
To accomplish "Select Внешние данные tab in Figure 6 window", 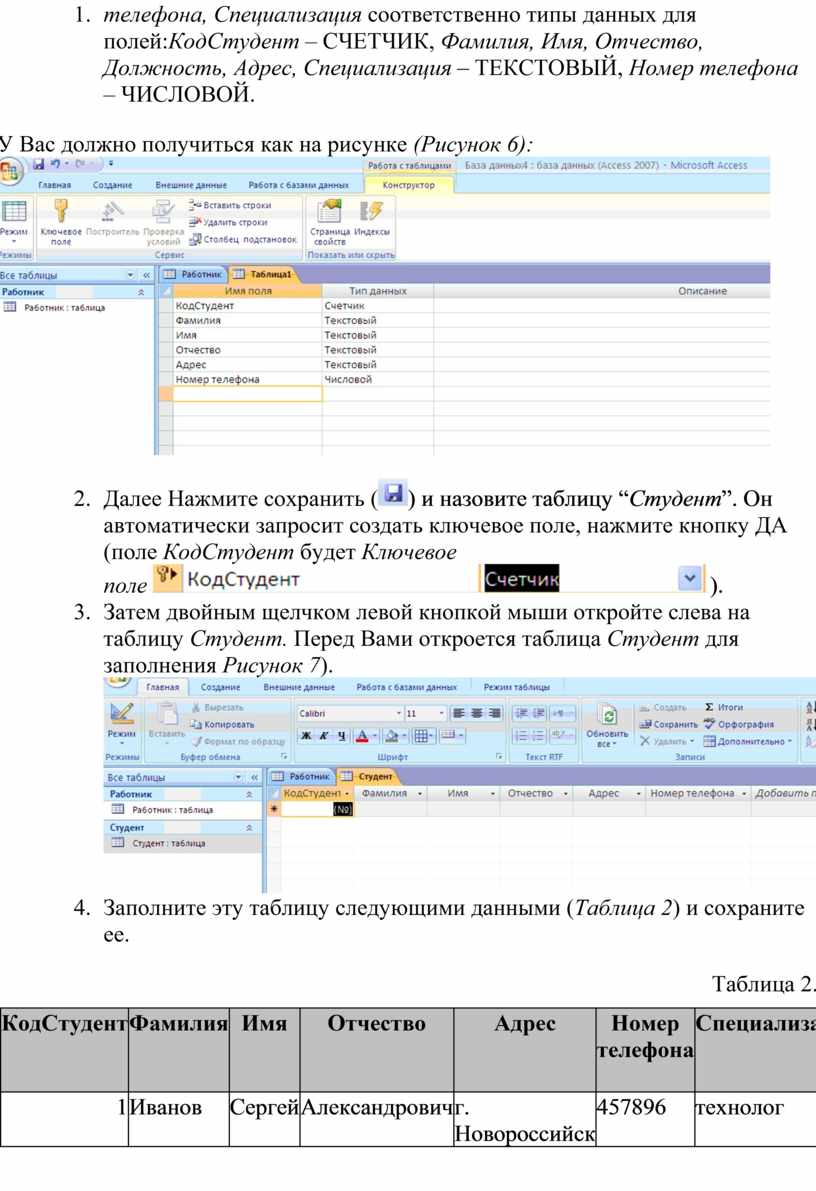I will 191,185.
